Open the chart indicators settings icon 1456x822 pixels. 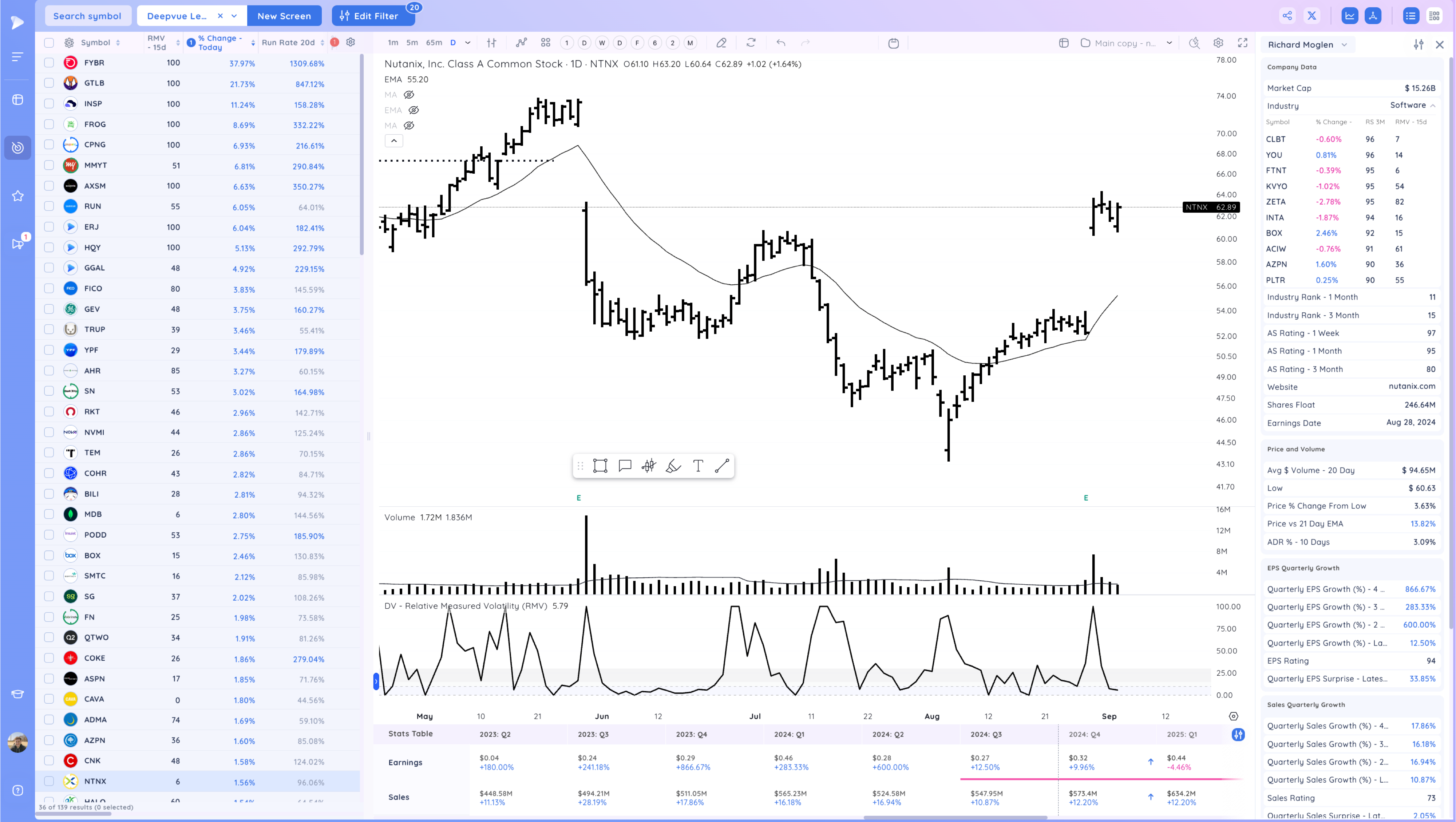1218,42
